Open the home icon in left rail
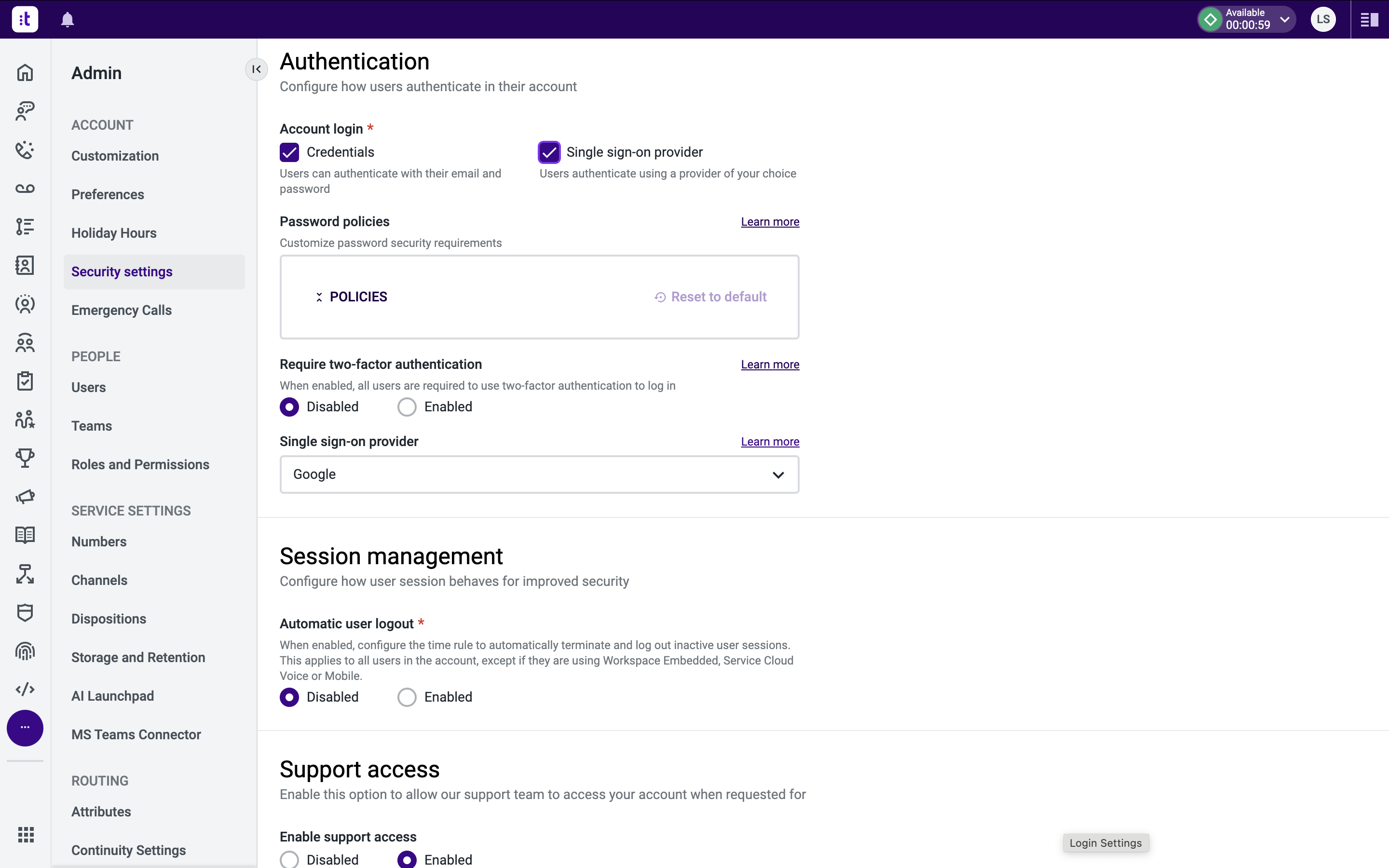The height and width of the screenshot is (868, 1389). coord(25,73)
